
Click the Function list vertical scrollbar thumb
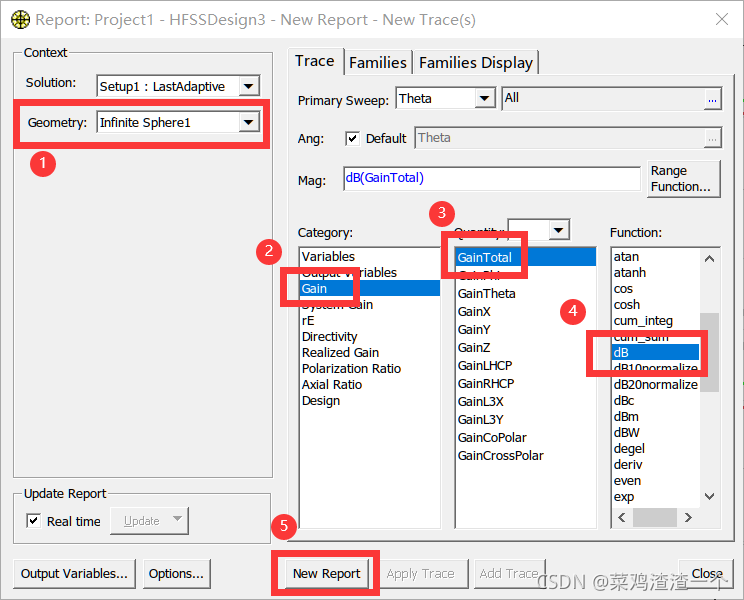(x=709, y=352)
